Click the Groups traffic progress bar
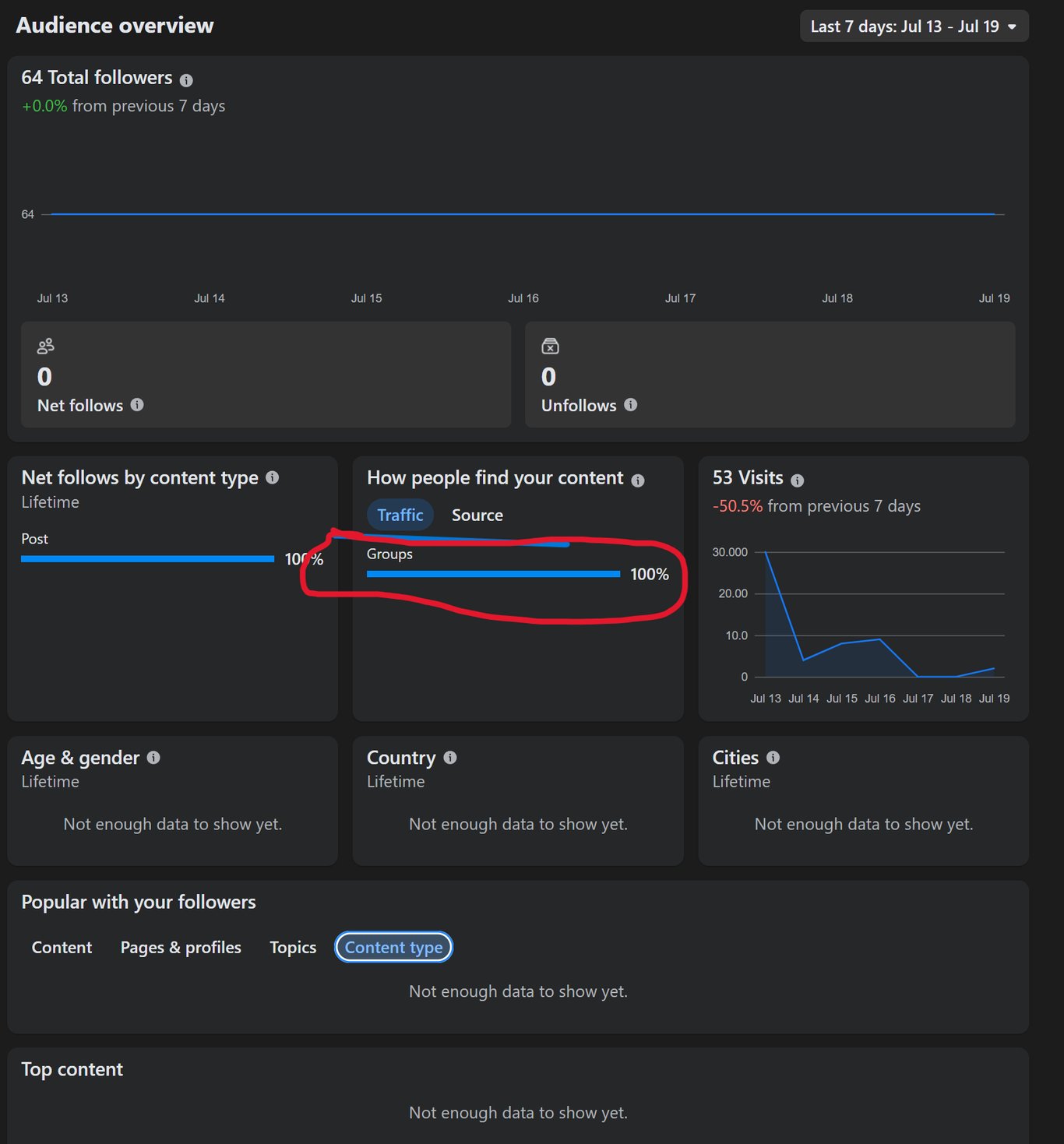 (x=493, y=574)
